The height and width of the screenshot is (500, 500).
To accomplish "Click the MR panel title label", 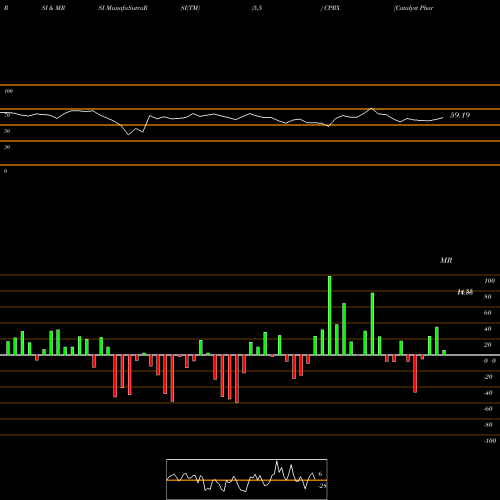I will pos(446,260).
